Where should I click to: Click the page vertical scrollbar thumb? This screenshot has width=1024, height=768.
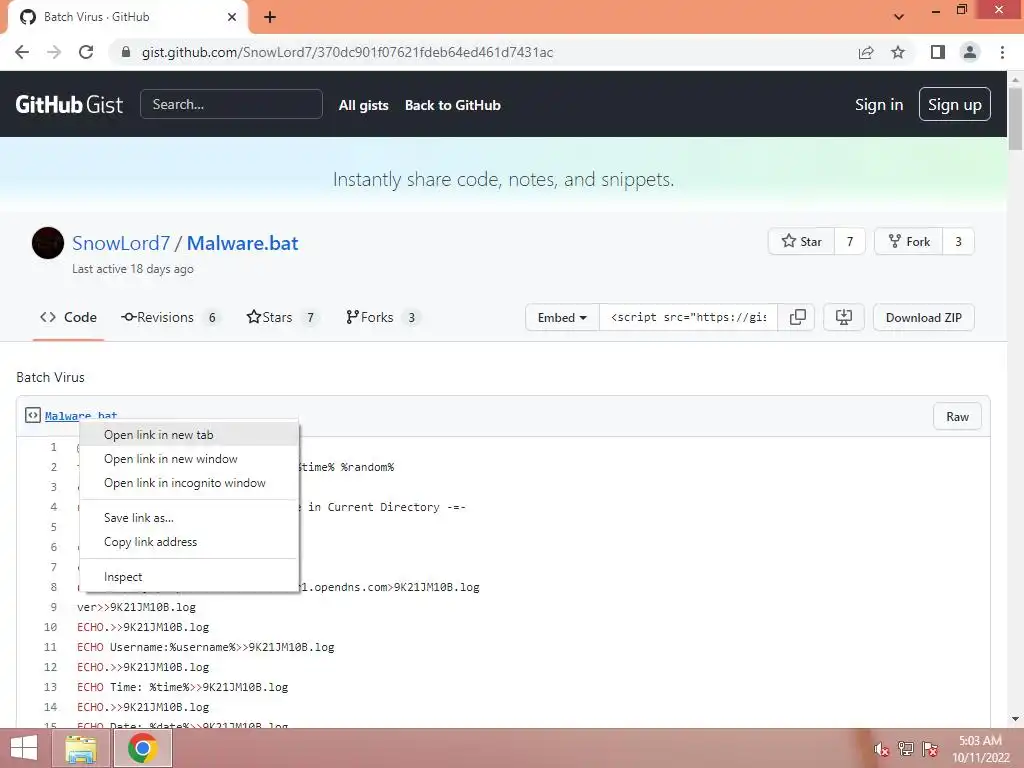pyautogui.click(x=1015, y=118)
